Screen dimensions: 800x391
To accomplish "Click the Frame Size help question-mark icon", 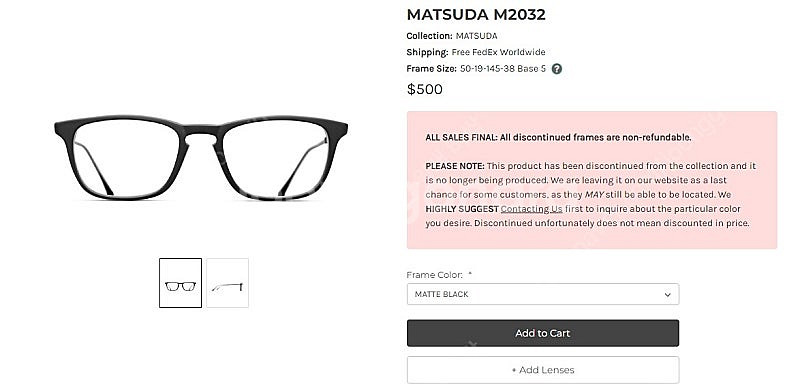I will 557,69.
